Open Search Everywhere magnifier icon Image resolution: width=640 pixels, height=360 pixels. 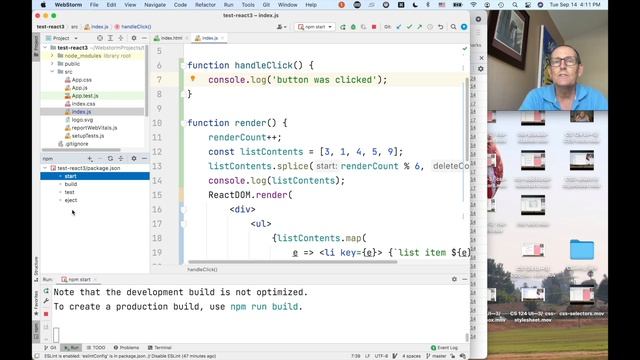pyautogui.click(x=453, y=27)
